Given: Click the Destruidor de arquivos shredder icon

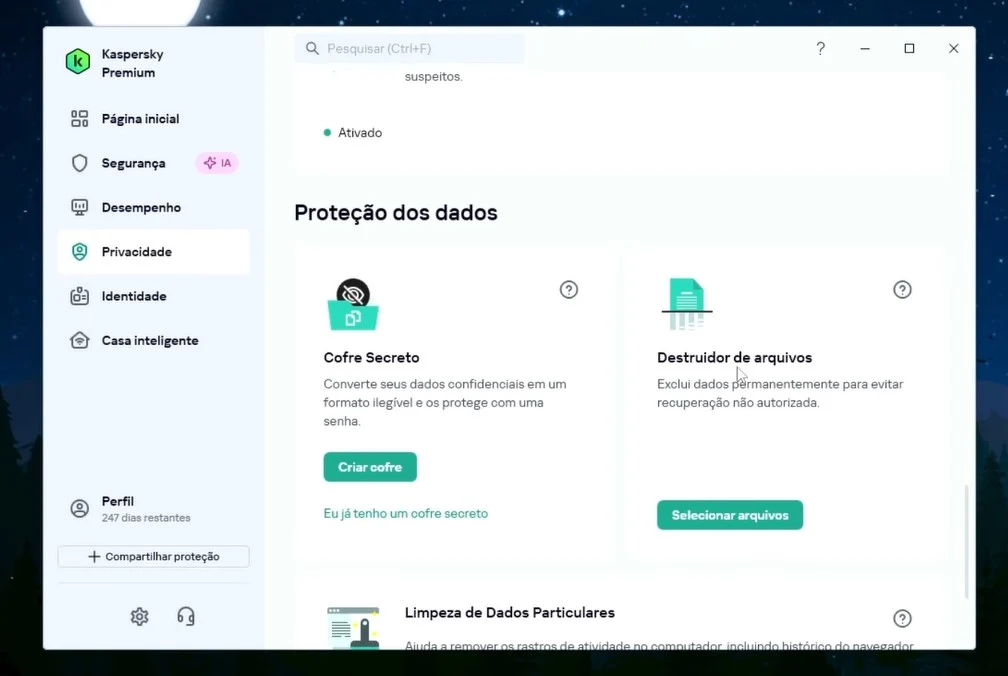Looking at the screenshot, I should point(687,304).
